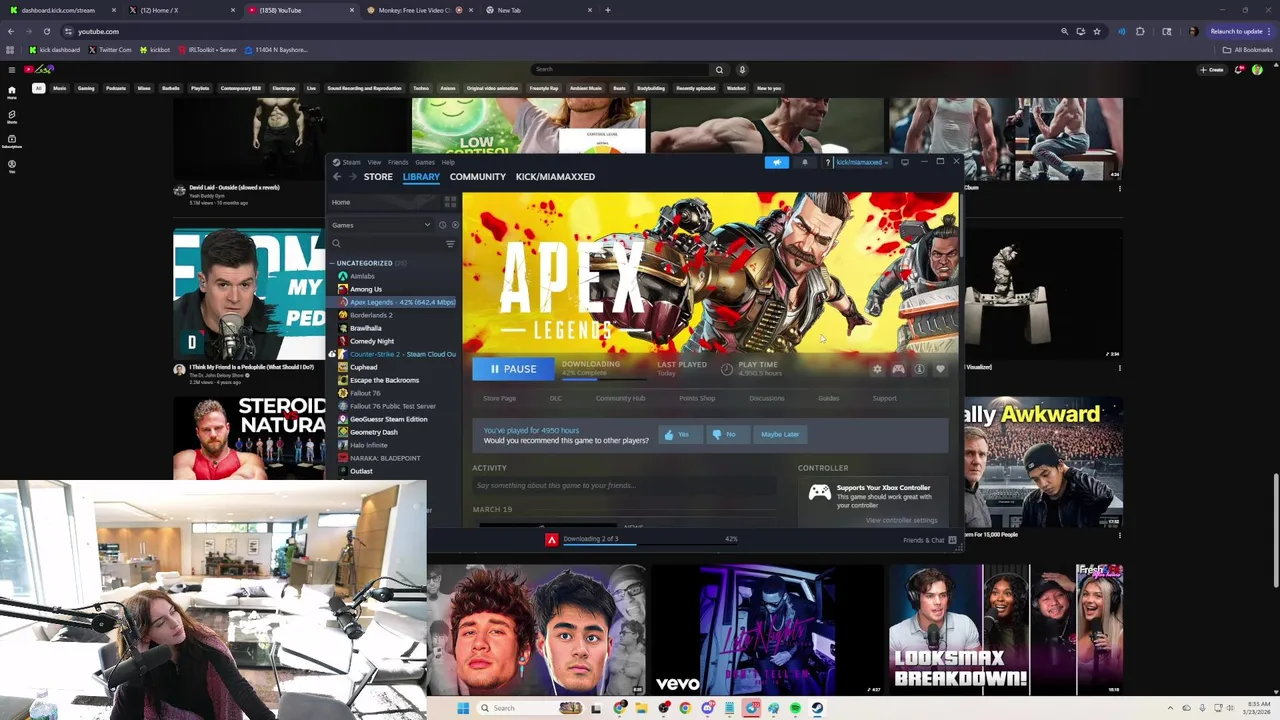Viewport: 1280px width, 720px height.
Task: Select Borderlands 2 in game list
Action: click(371, 315)
